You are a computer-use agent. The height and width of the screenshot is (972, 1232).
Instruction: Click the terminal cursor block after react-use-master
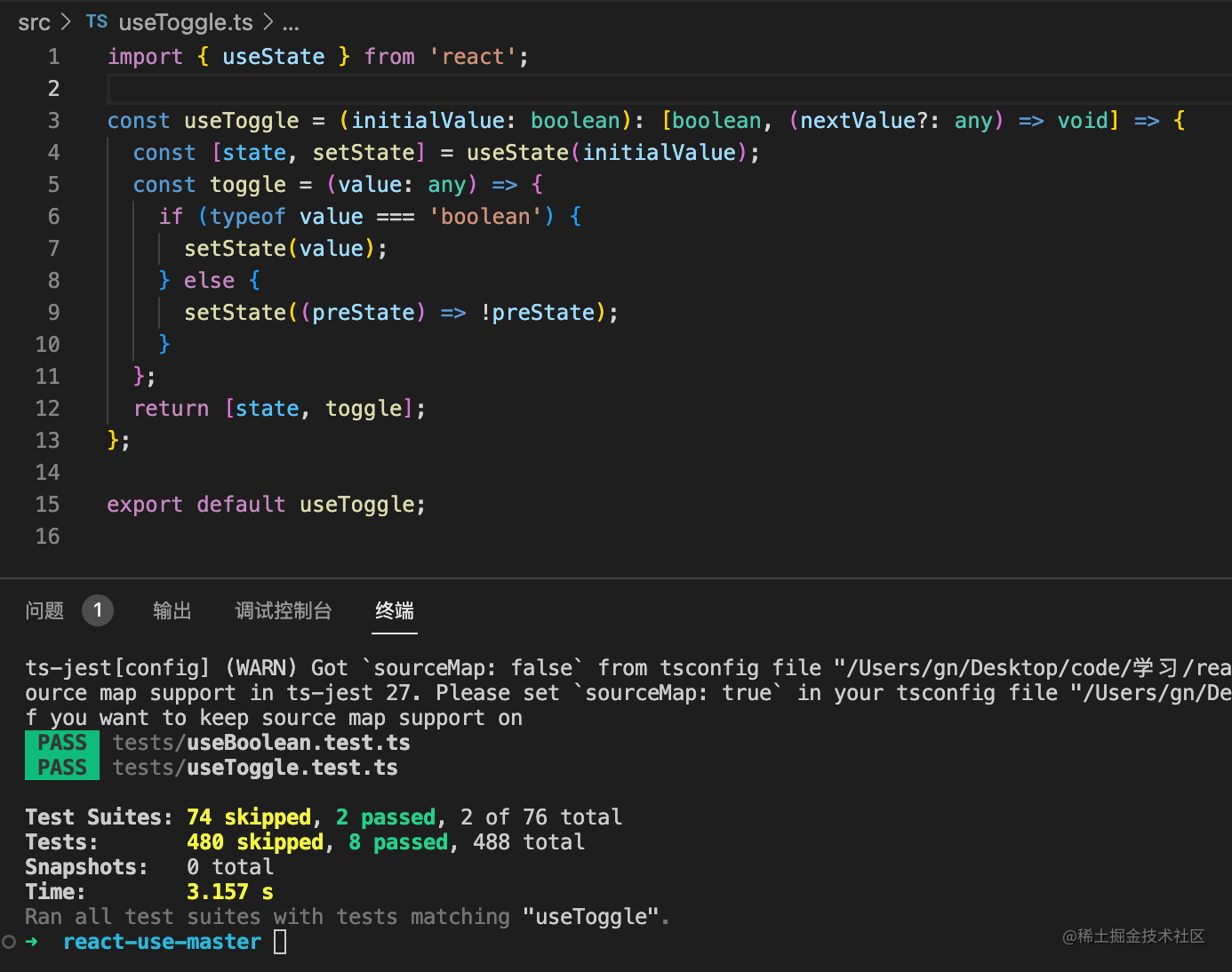click(280, 942)
